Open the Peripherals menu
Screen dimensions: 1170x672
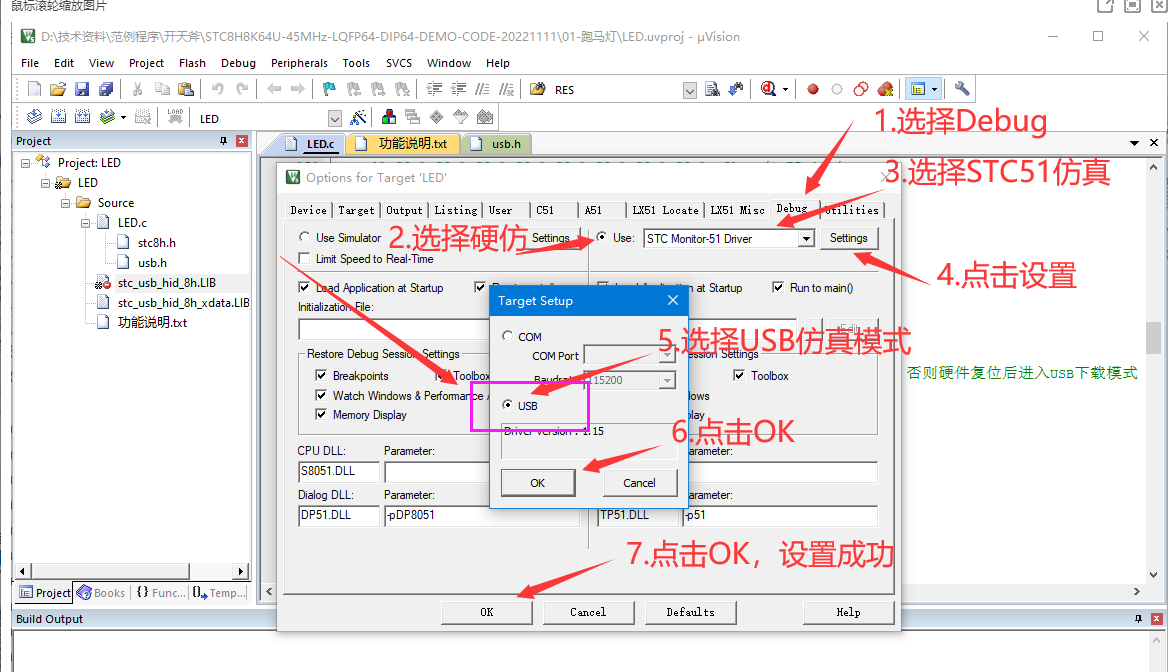pyautogui.click(x=299, y=63)
